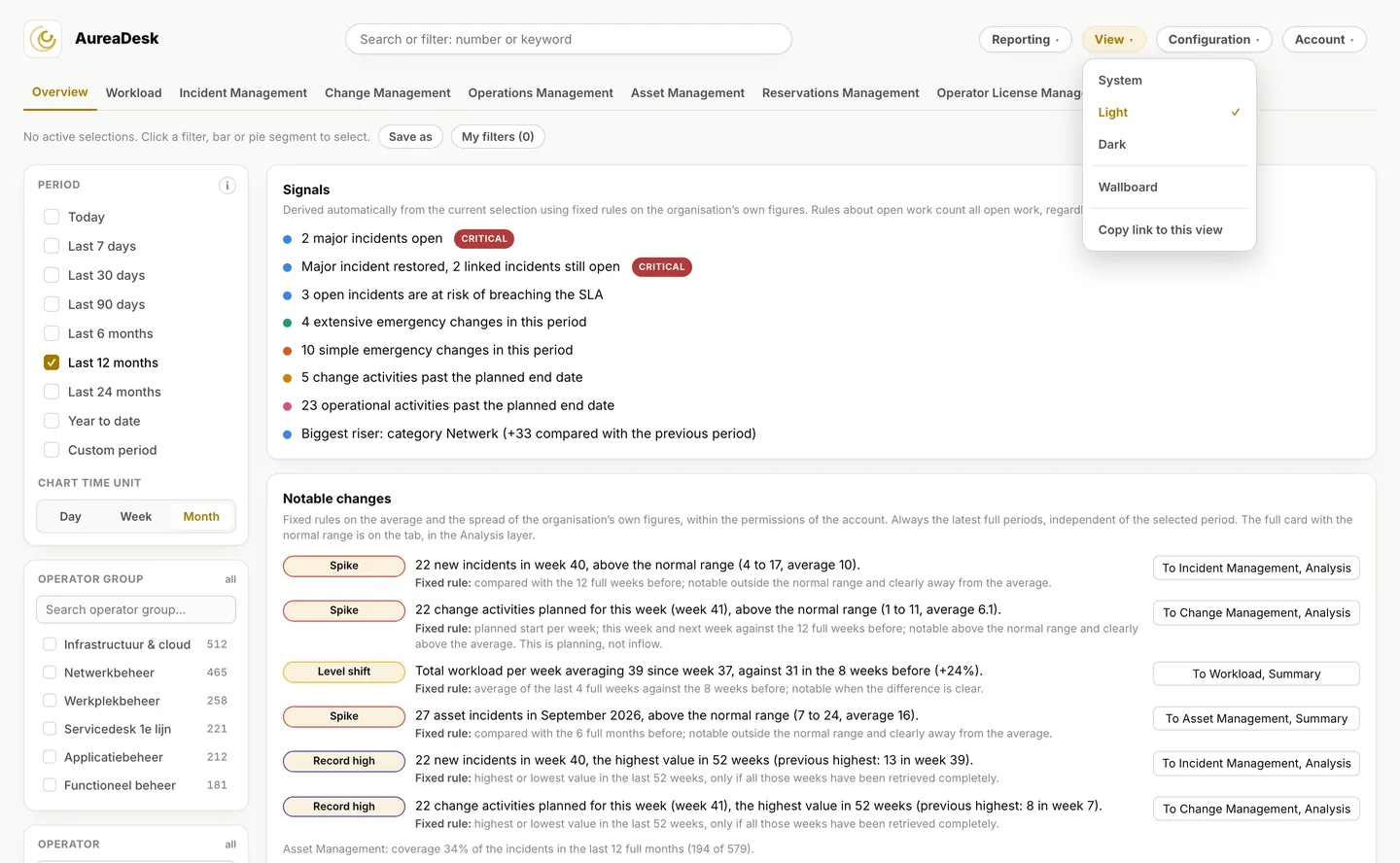Viewport: 1400px width, 863px height.
Task: Click To Asset Management, Summary button
Action: [1256, 719]
